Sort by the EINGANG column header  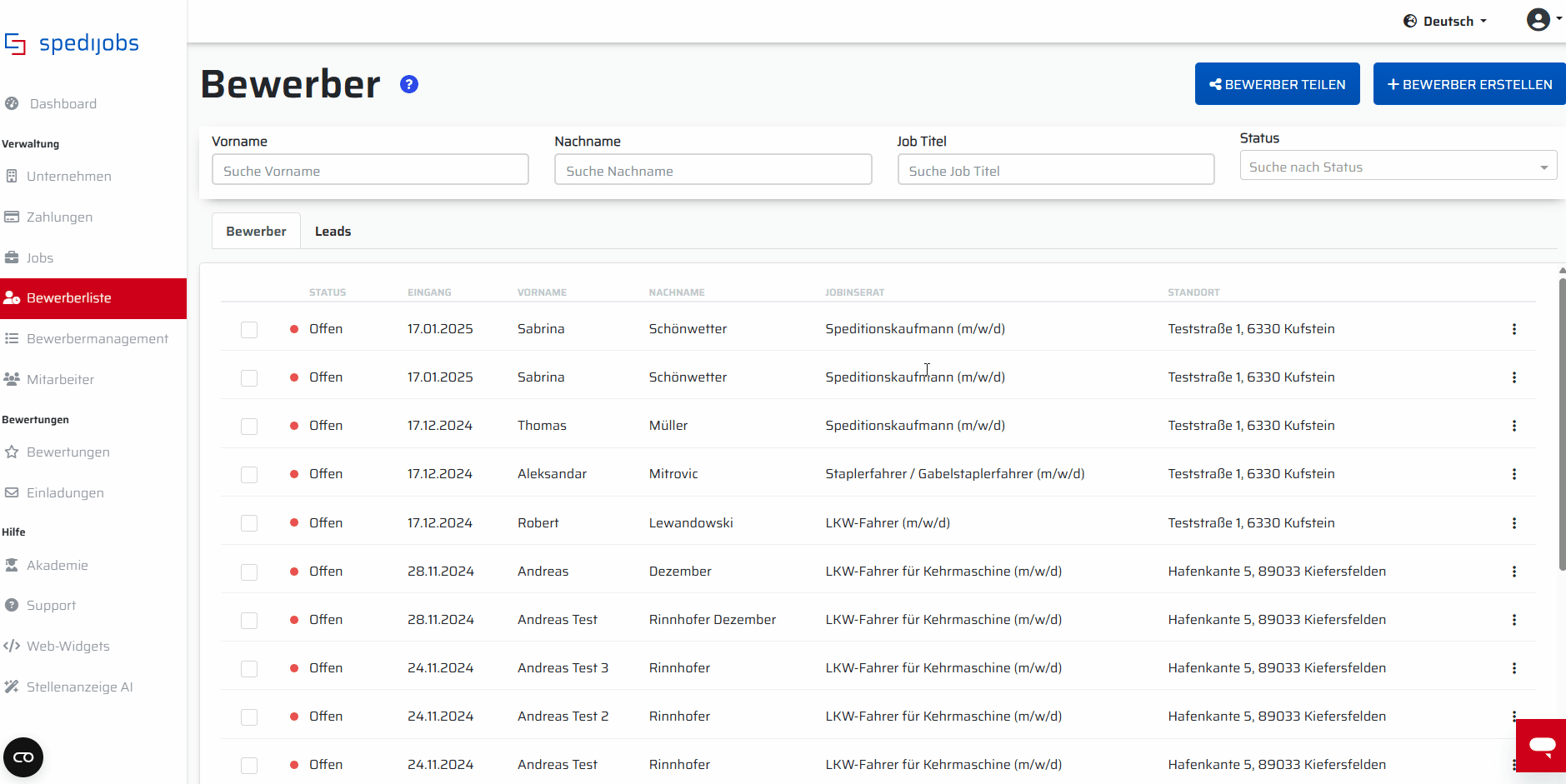click(429, 292)
